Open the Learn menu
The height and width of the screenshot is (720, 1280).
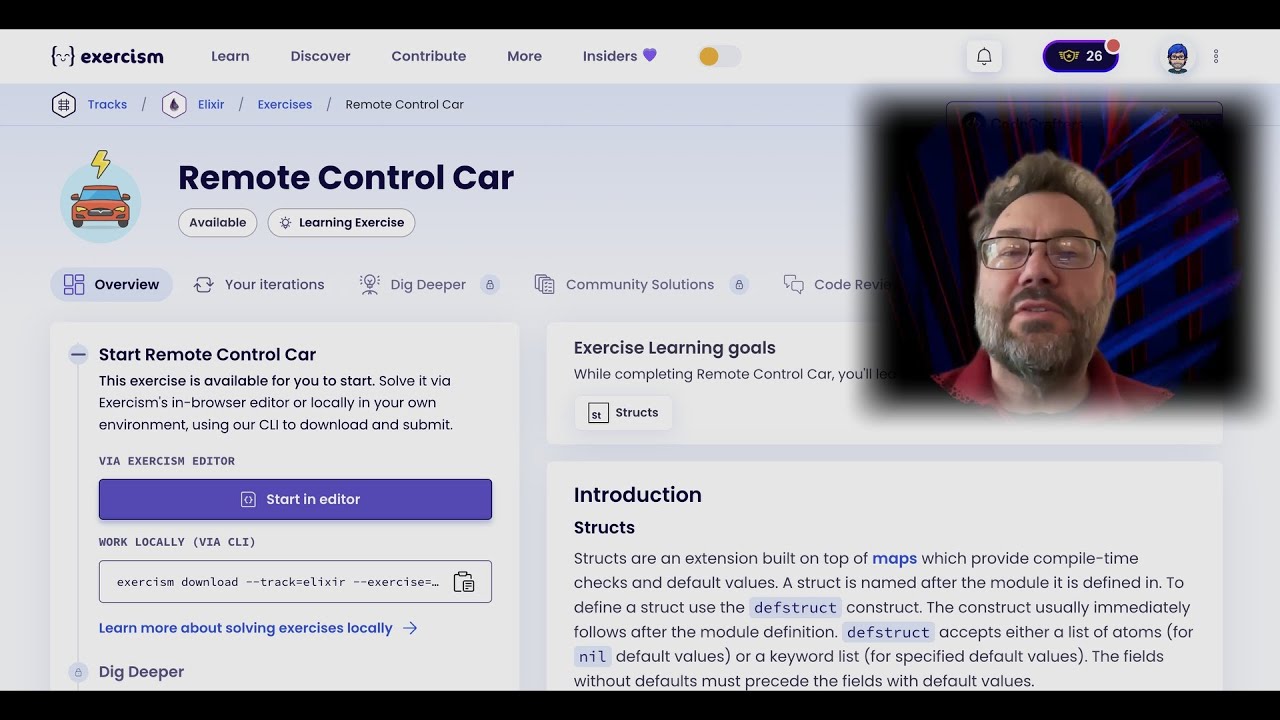[x=230, y=56]
